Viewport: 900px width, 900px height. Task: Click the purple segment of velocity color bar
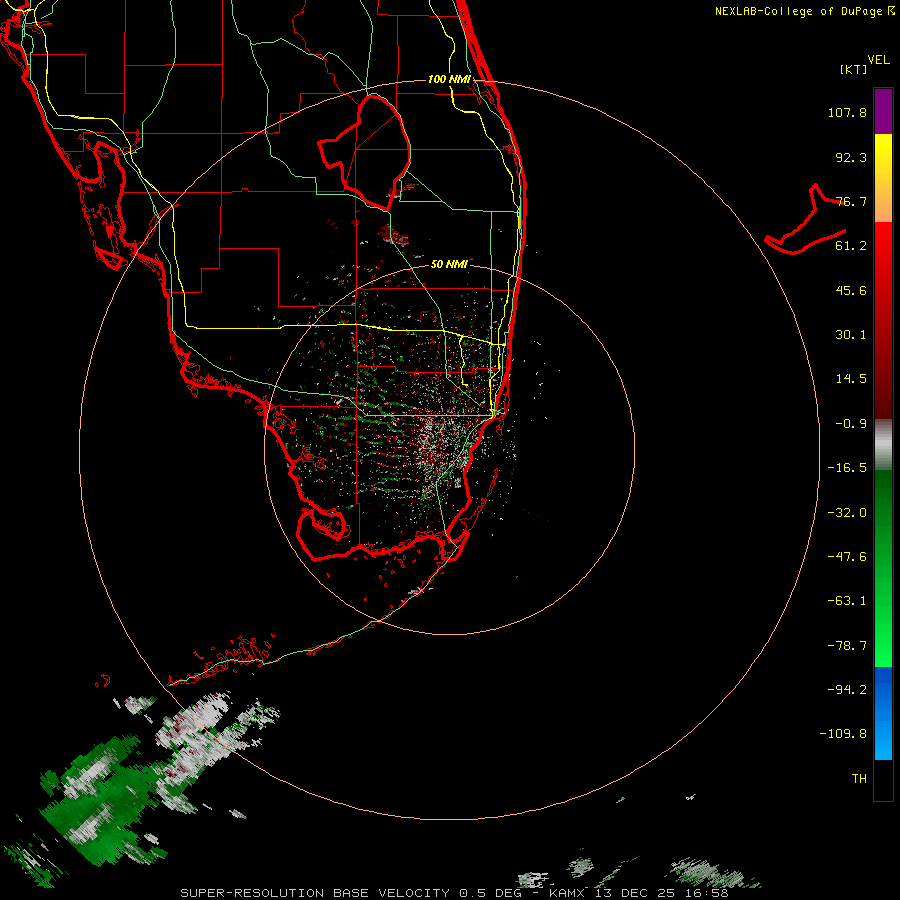[883, 111]
